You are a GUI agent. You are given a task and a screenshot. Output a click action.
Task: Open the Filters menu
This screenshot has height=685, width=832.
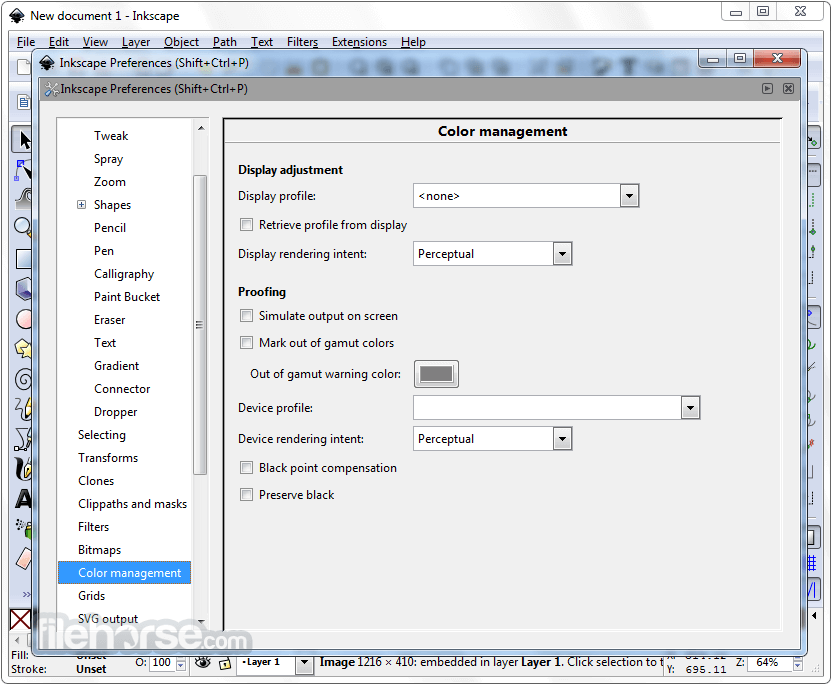(302, 42)
